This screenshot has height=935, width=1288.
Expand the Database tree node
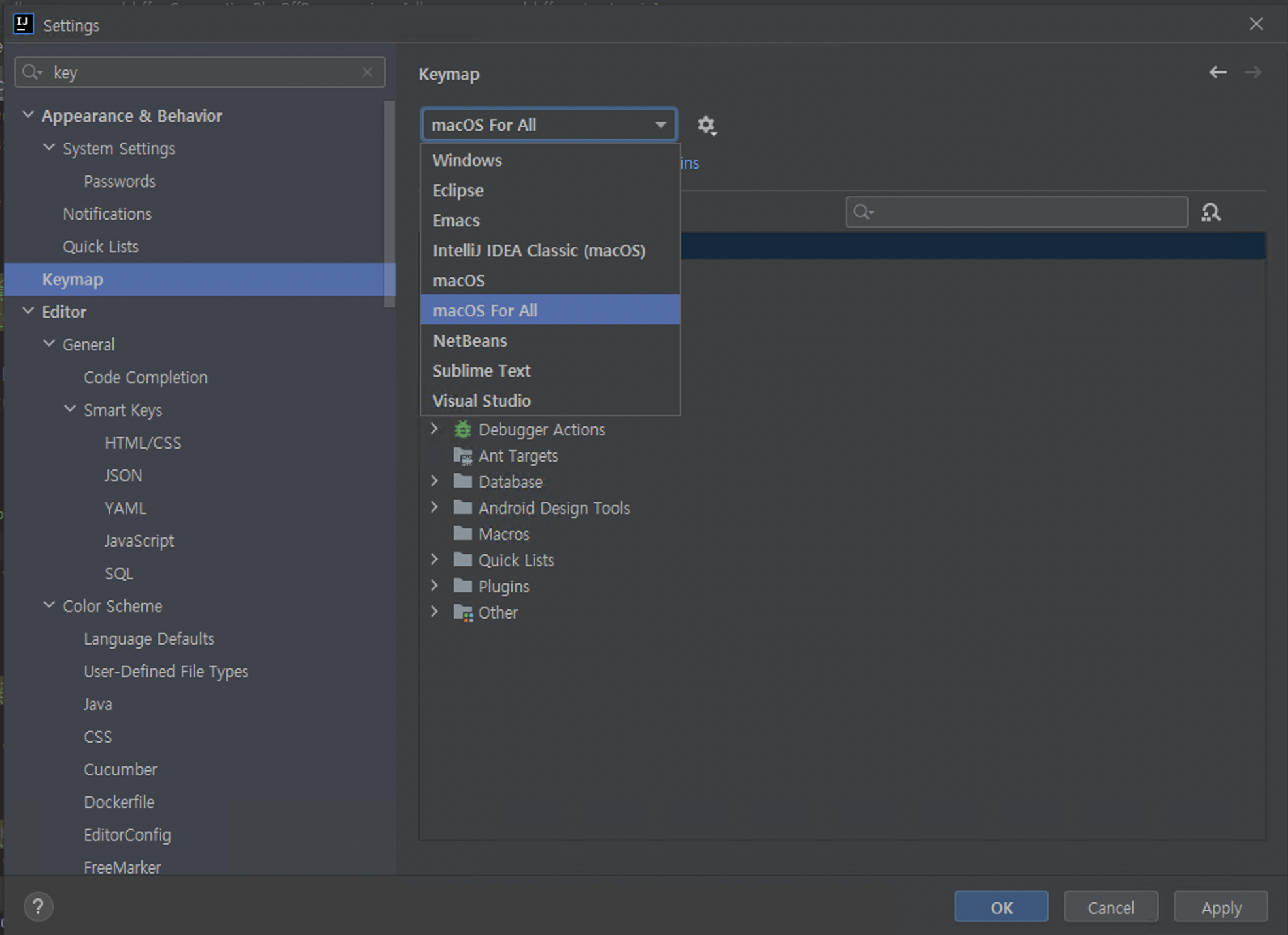click(x=434, y=481)
